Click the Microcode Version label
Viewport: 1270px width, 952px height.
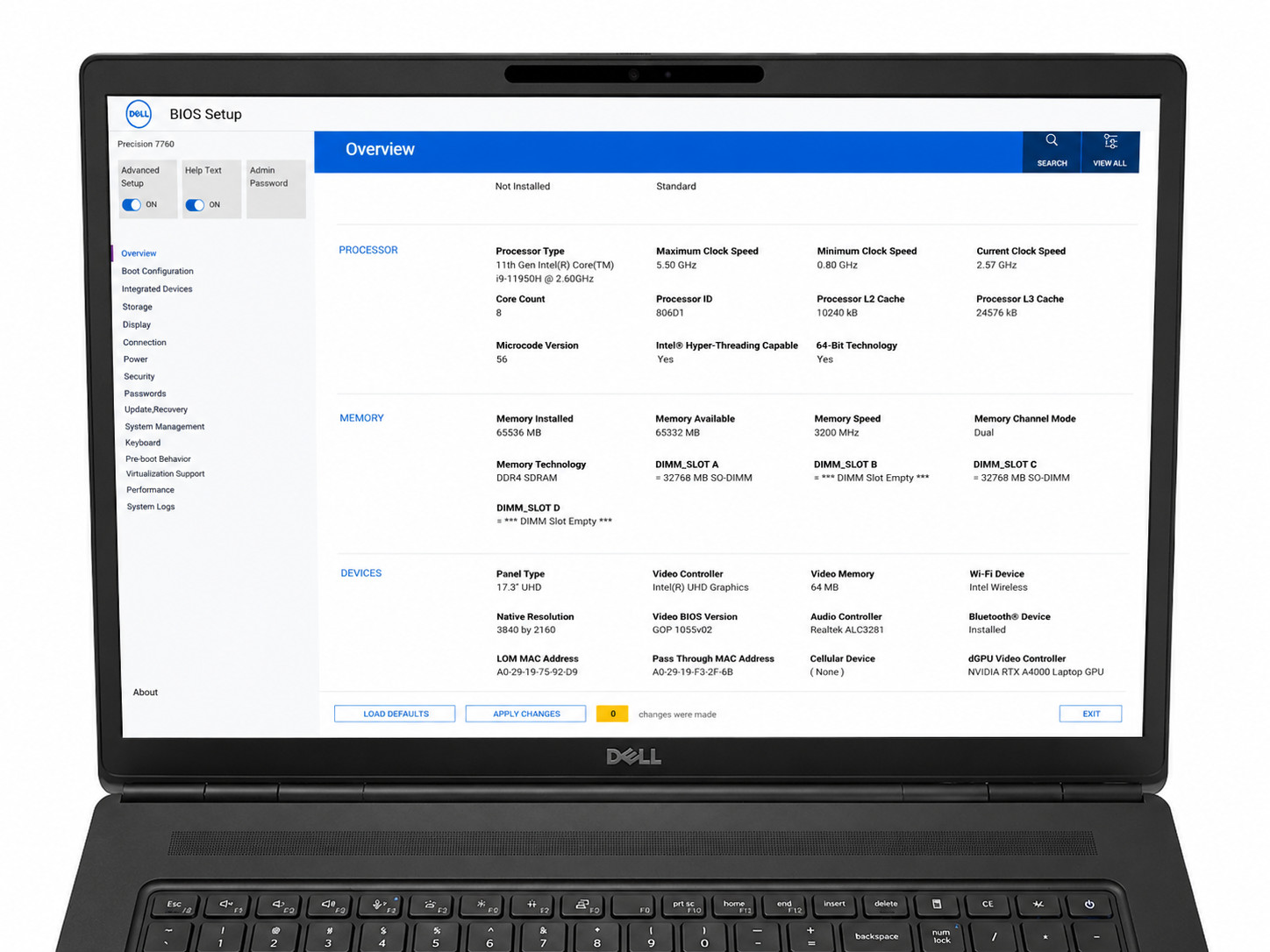pos(537,345)
